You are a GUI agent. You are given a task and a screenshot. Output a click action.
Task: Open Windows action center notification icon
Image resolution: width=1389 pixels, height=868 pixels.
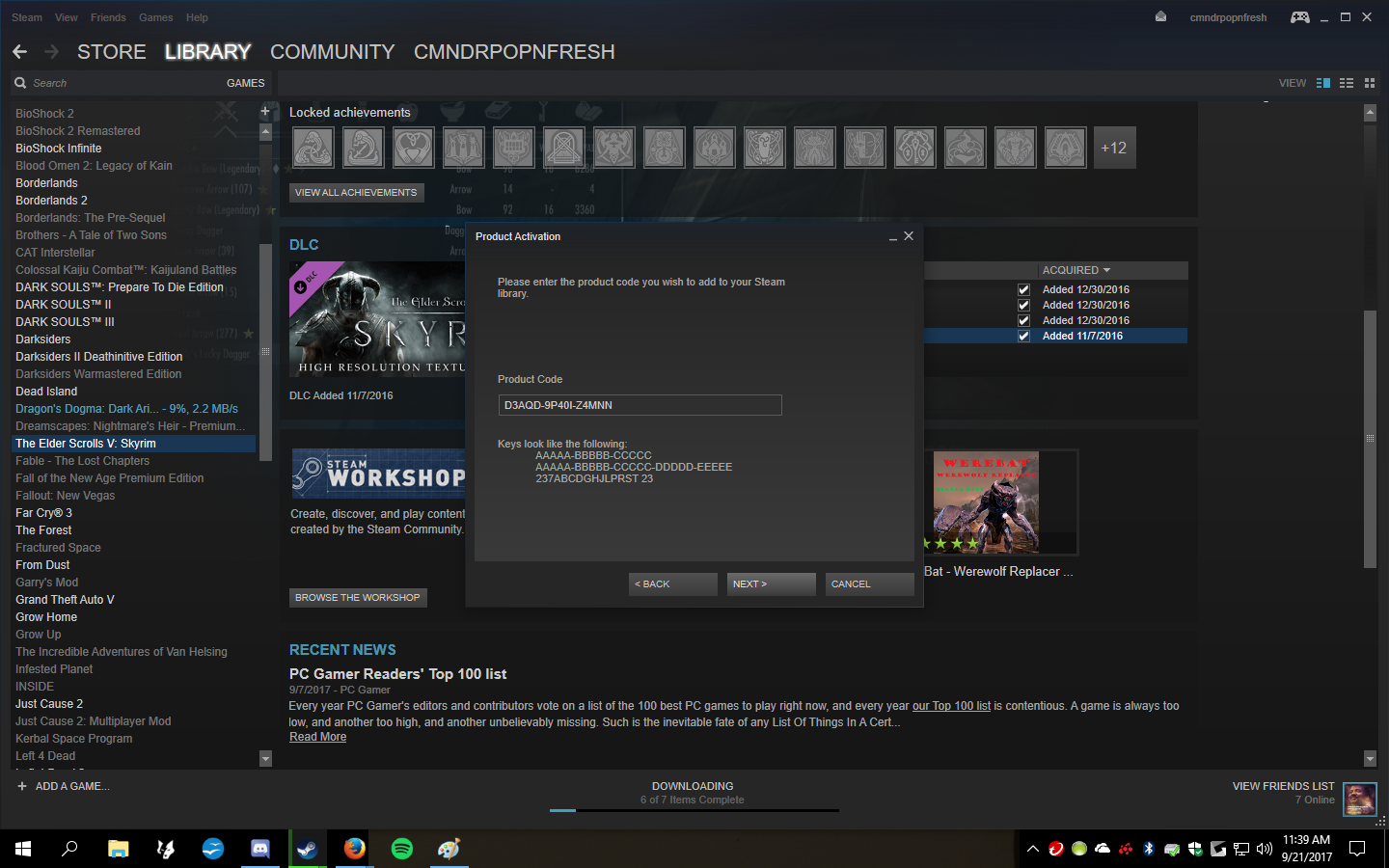point(1357,849)
